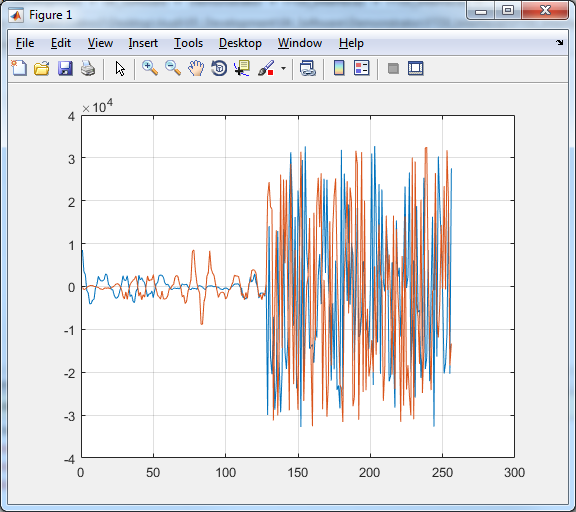Screen dimensions: 576x512
Task: Enable the Rotate 3D tool
Action: pos(219,68)
